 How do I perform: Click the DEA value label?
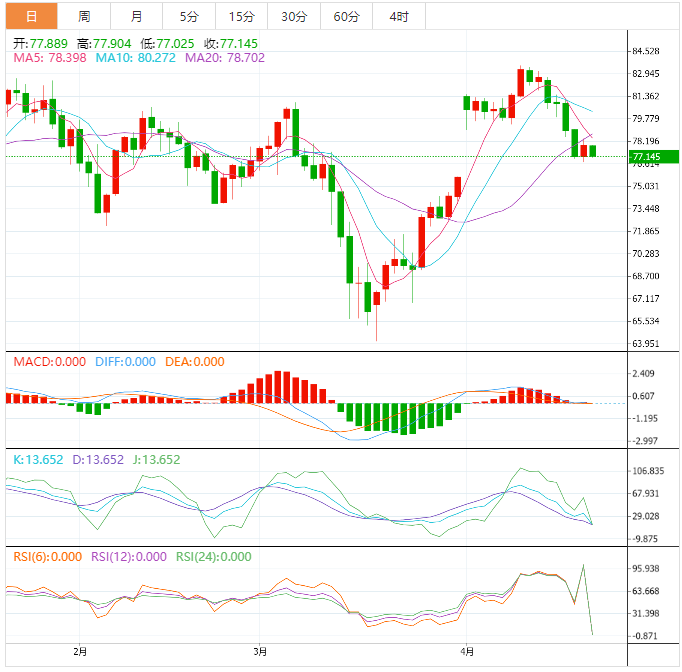click(195, 362)
